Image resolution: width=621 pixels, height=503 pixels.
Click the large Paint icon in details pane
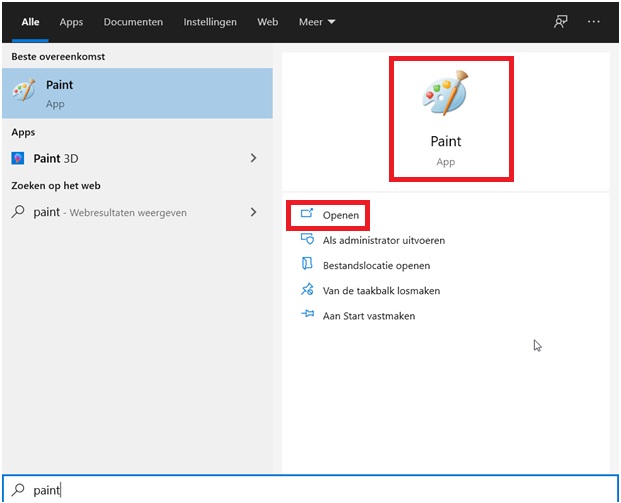click(x=445, y=93)
